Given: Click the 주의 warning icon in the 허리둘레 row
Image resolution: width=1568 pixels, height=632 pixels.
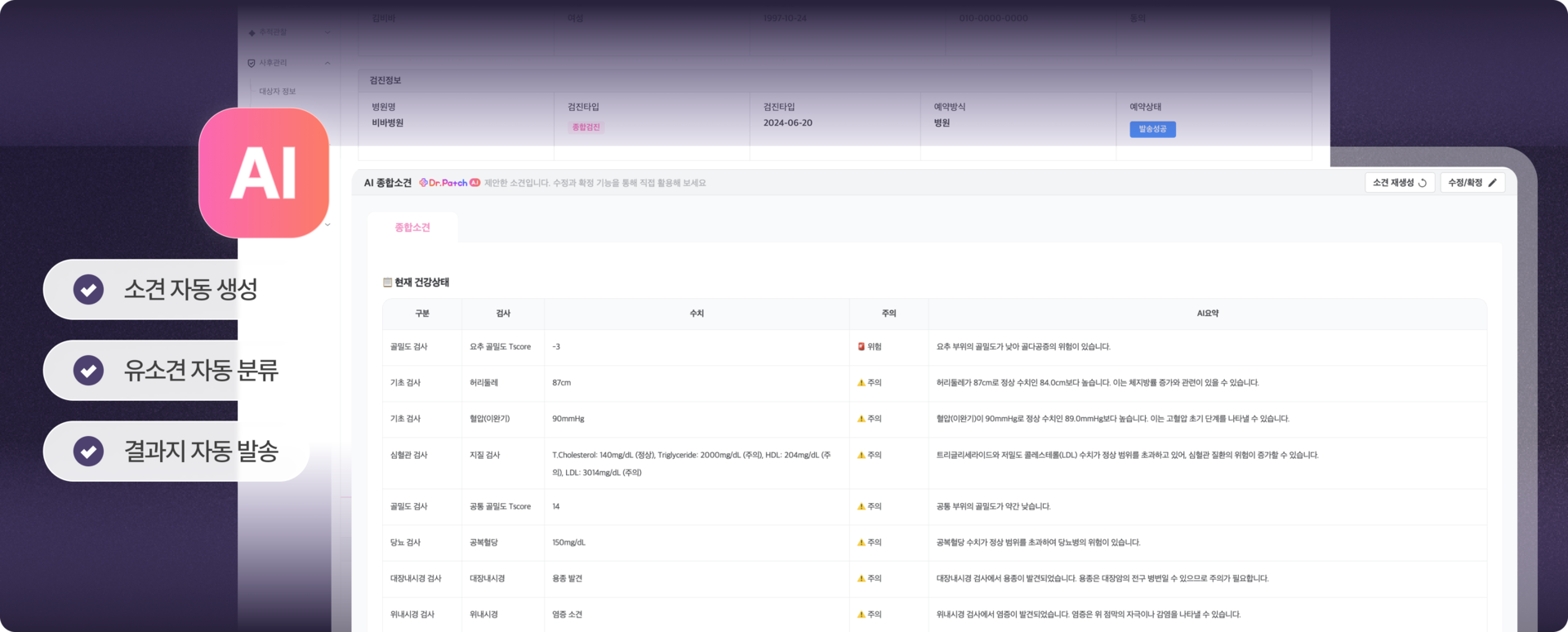Looking at the screenshot, I should point(861,382).
